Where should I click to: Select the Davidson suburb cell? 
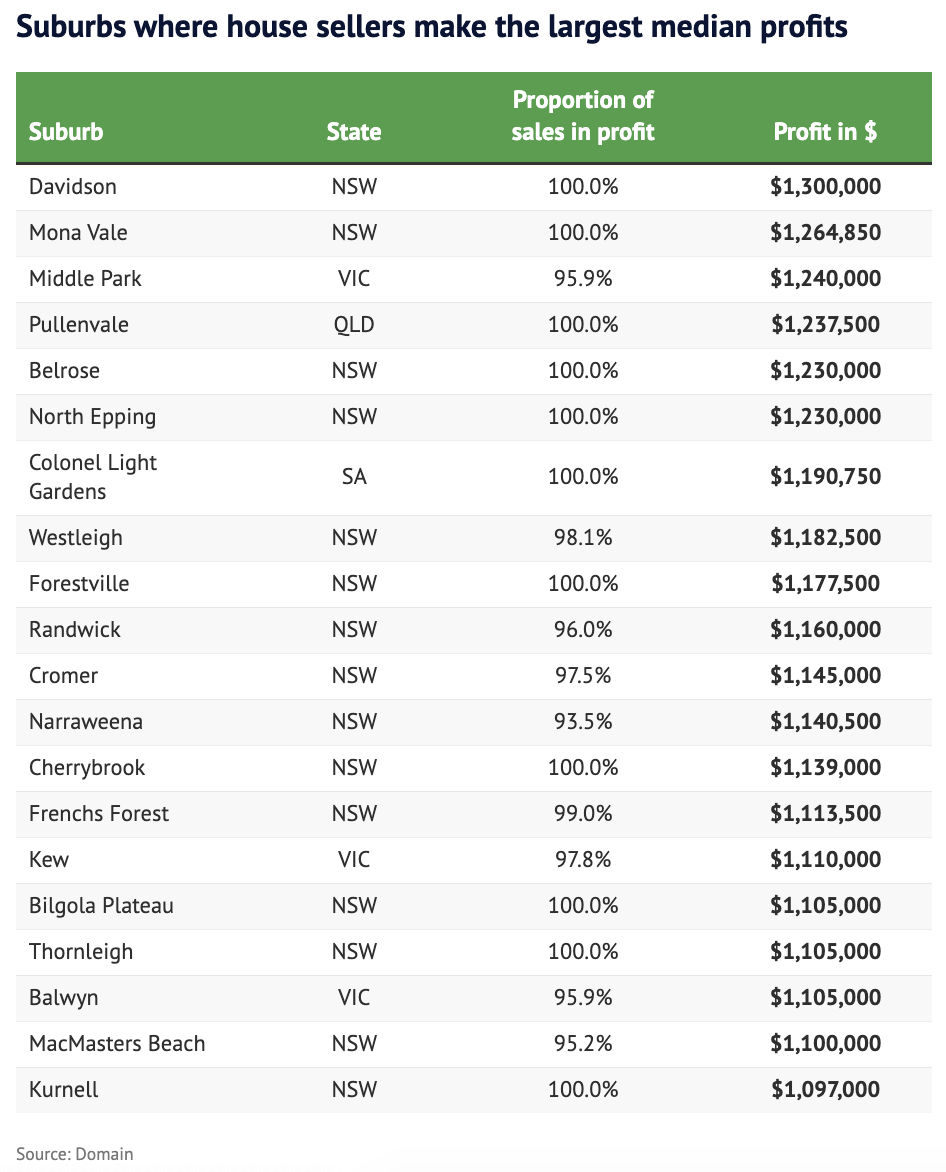[73, 186]
